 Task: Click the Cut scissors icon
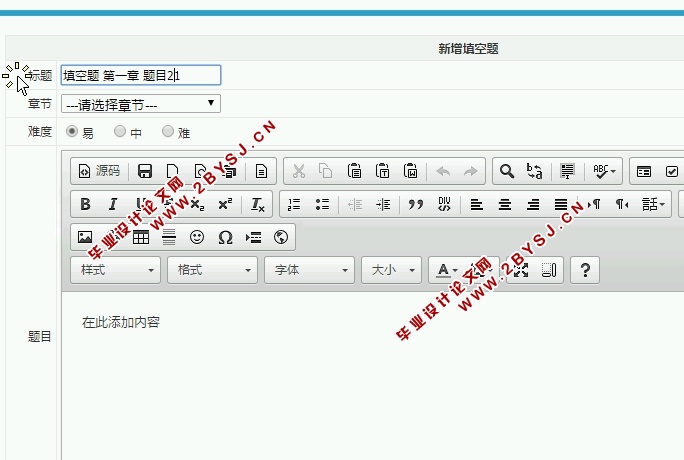click(x=299, y=171)
